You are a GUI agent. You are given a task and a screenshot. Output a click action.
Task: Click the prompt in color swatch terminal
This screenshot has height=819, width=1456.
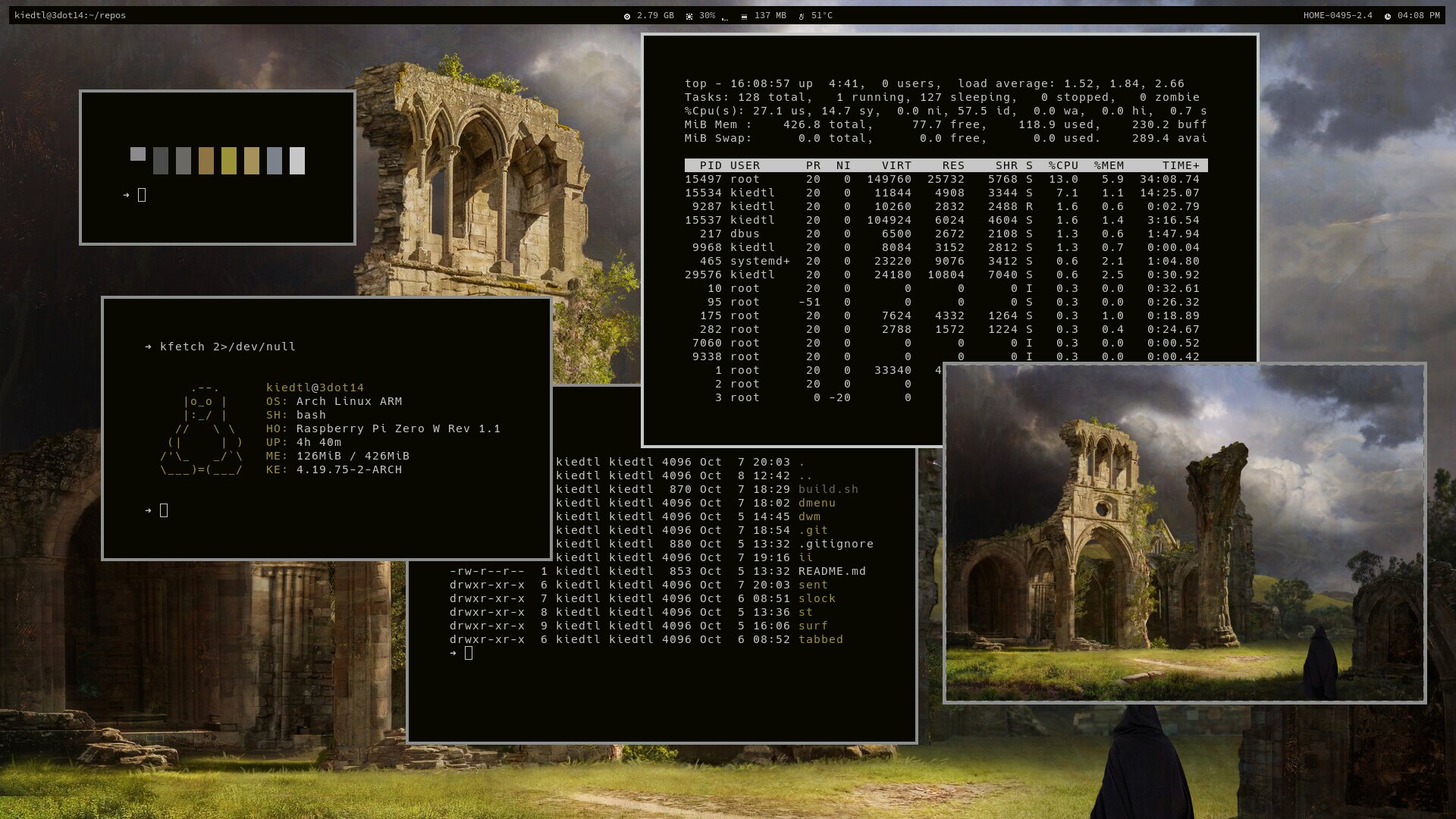142,195
